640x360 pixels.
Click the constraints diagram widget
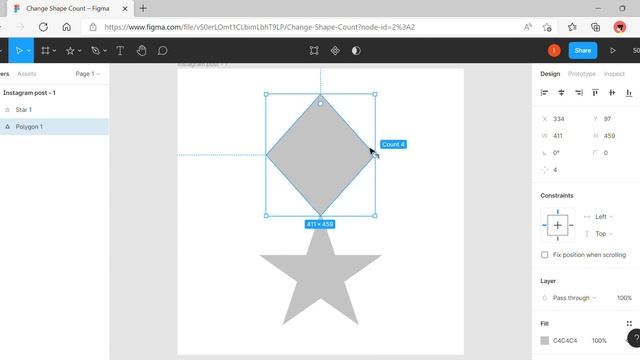(x=558, y=225)
